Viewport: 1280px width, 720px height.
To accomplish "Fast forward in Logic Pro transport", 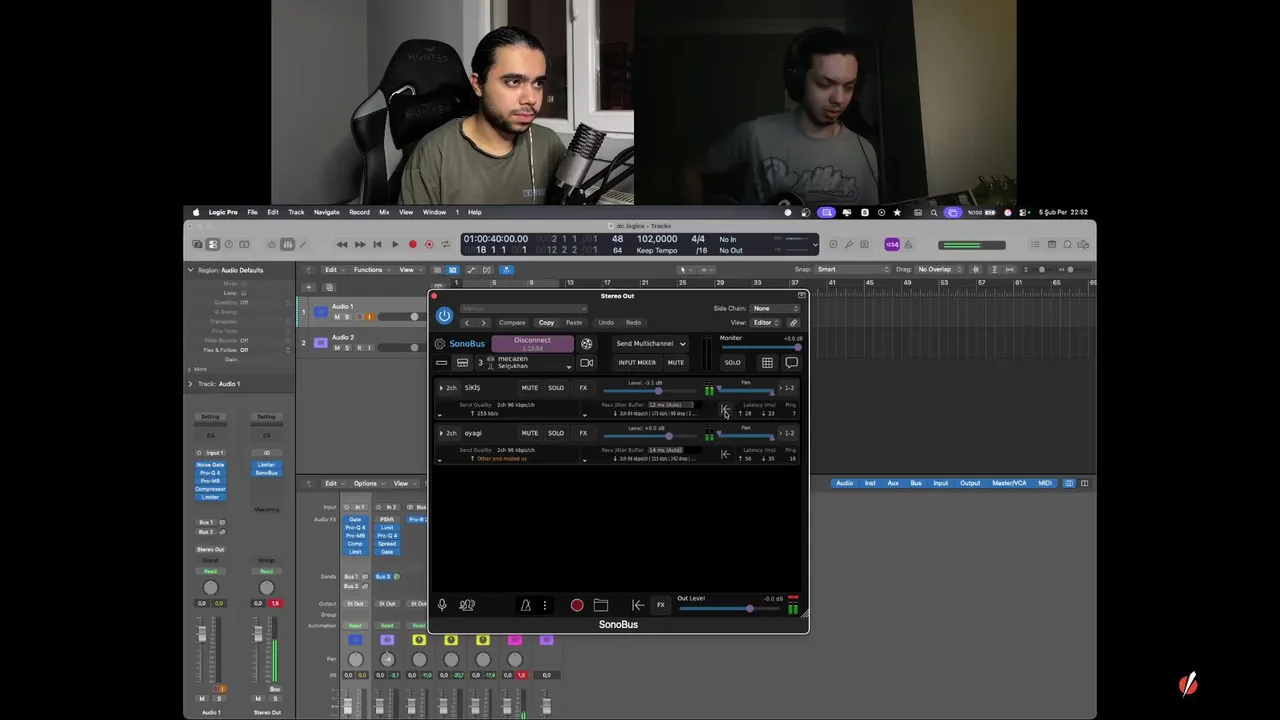I will 360,244.
